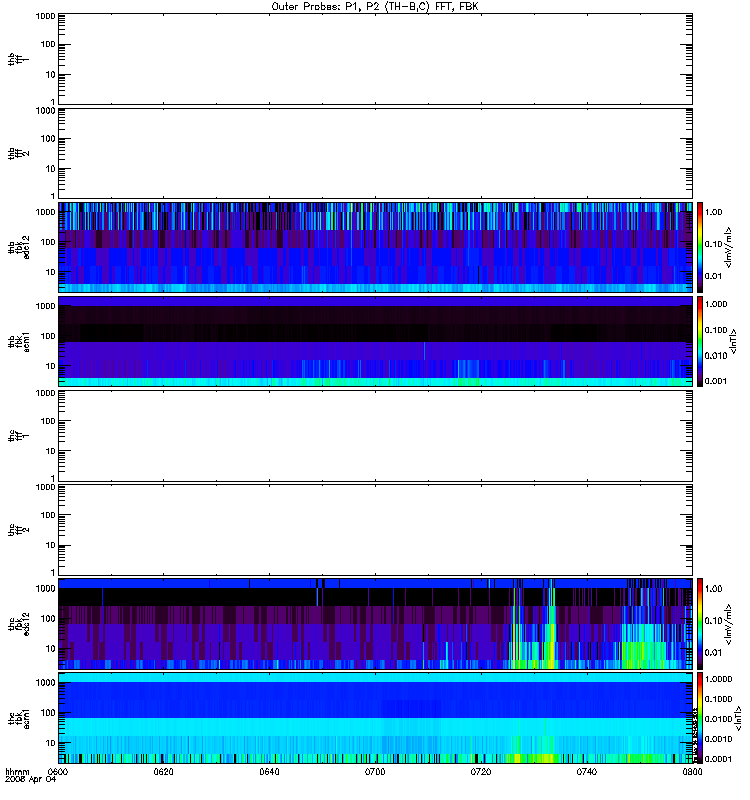Click the thb scm1 nT color bar
The image size is (750, 800).
pos(700,341)
